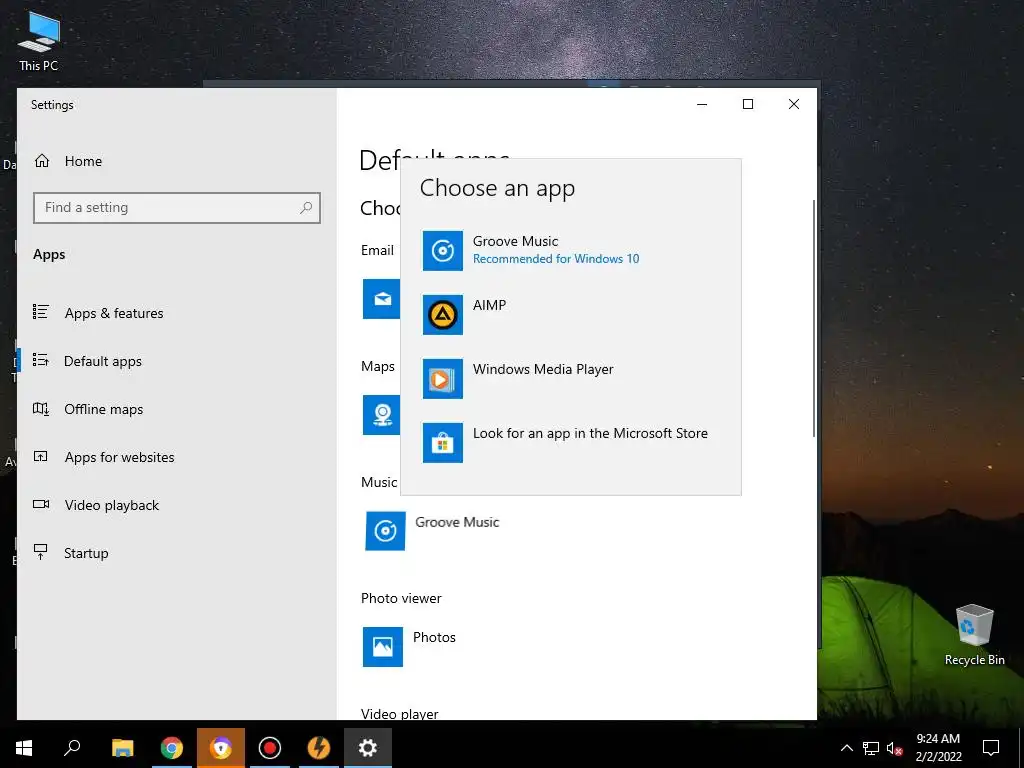
Task: Click the Settings window scrollbar
Action: 814,319
